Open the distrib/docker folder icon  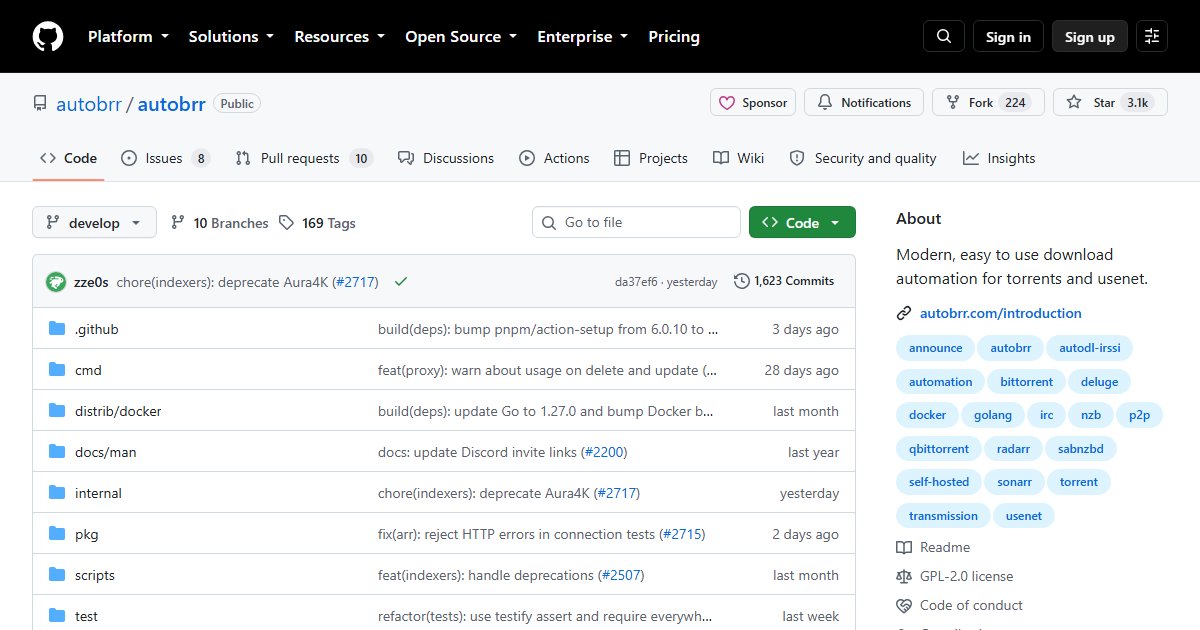point(57,411)
